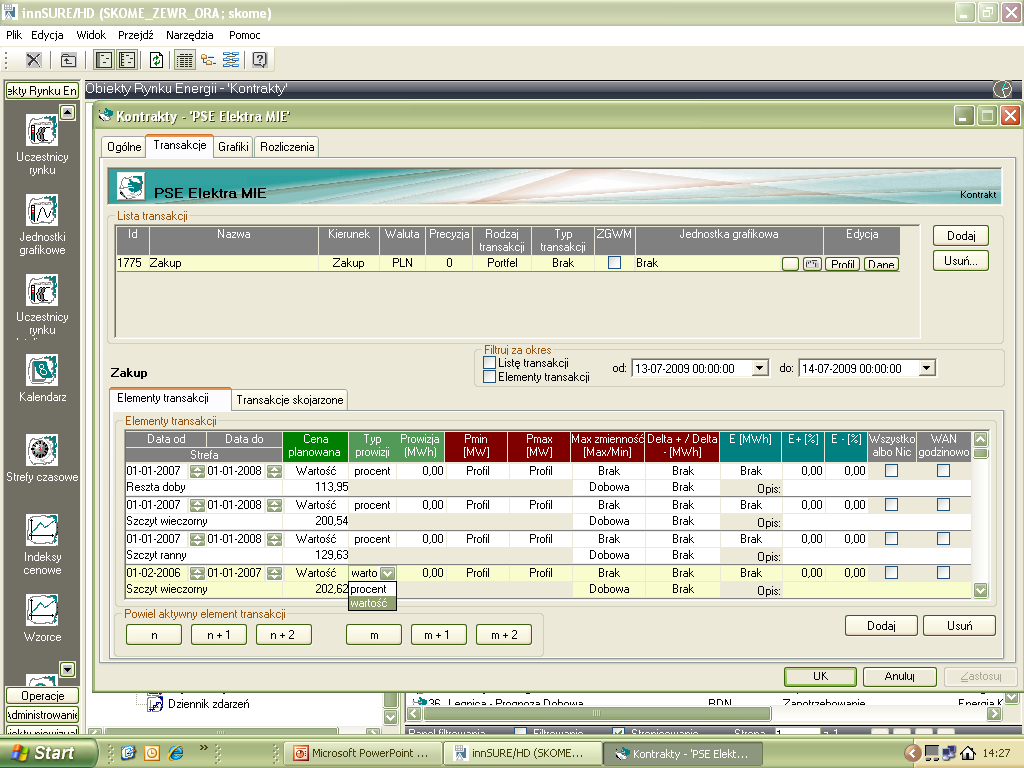Click Dodaj button beside the Lista transakcji
This screenshot has width=1024, height=768.
tap(961, 235)
